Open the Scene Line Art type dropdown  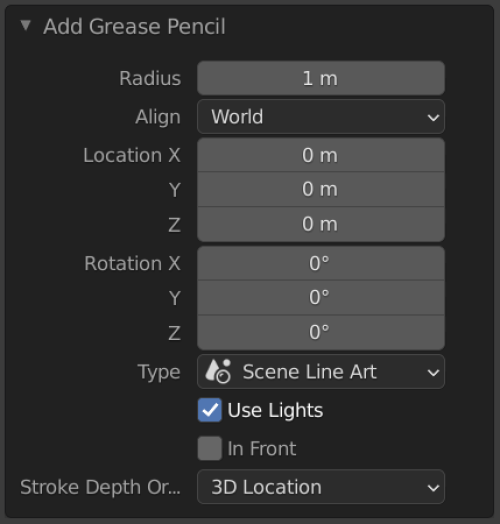tap(321, 372)
